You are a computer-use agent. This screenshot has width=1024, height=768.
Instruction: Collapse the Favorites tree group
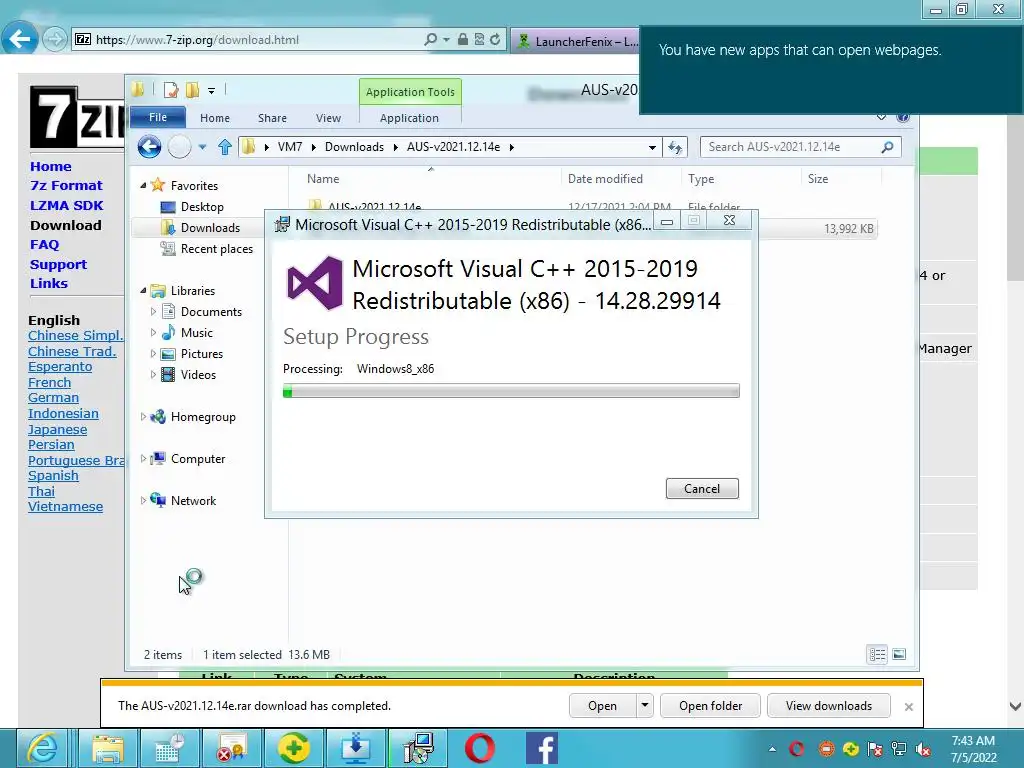tap(143, 185)
